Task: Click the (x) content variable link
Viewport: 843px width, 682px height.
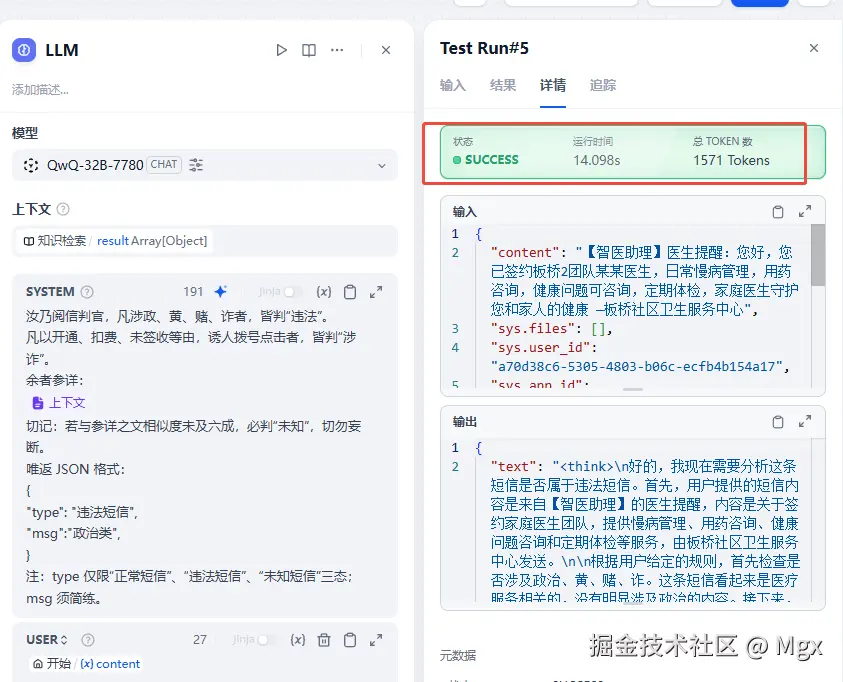Action: (110, 662)
